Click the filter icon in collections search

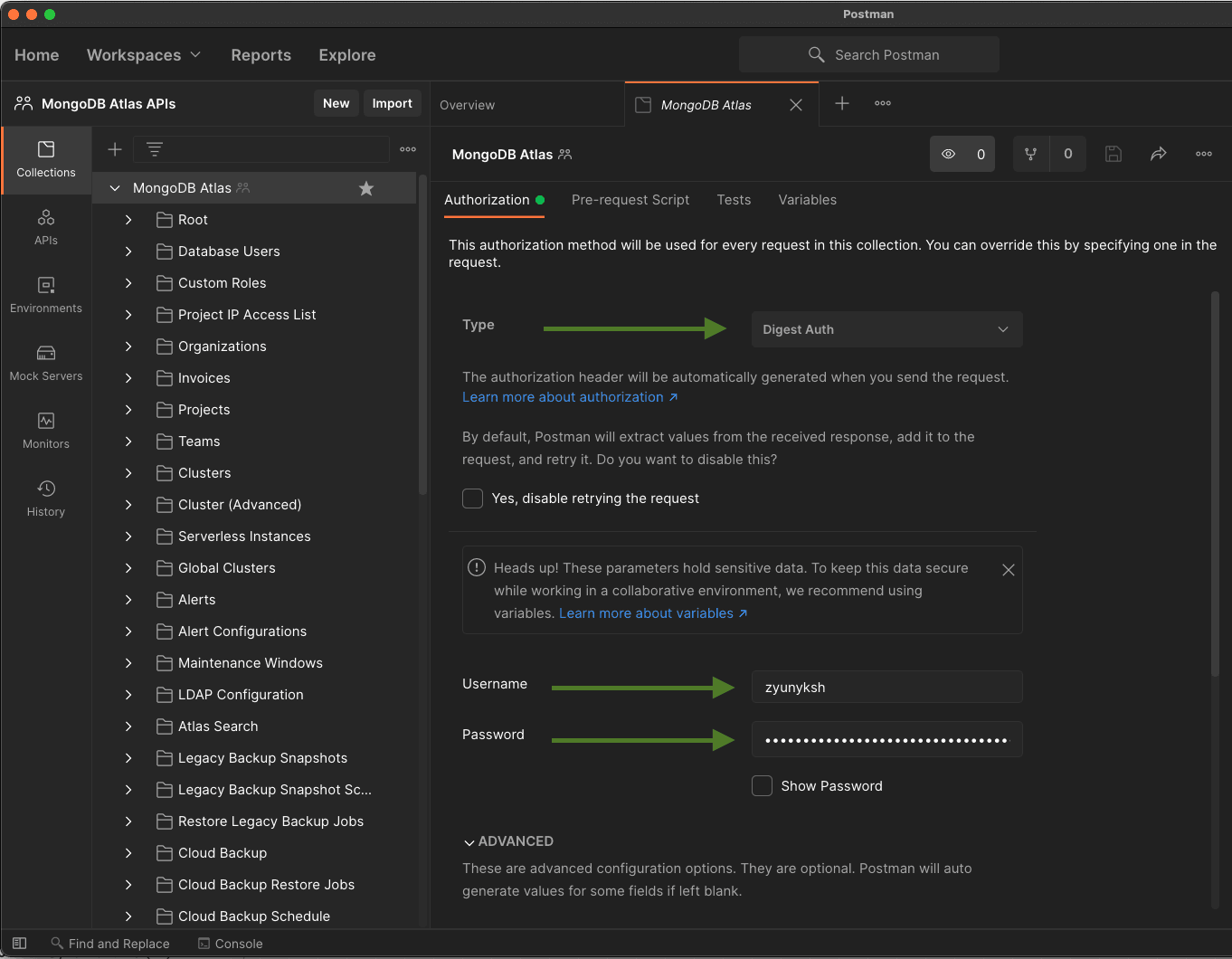pos(155,149)
